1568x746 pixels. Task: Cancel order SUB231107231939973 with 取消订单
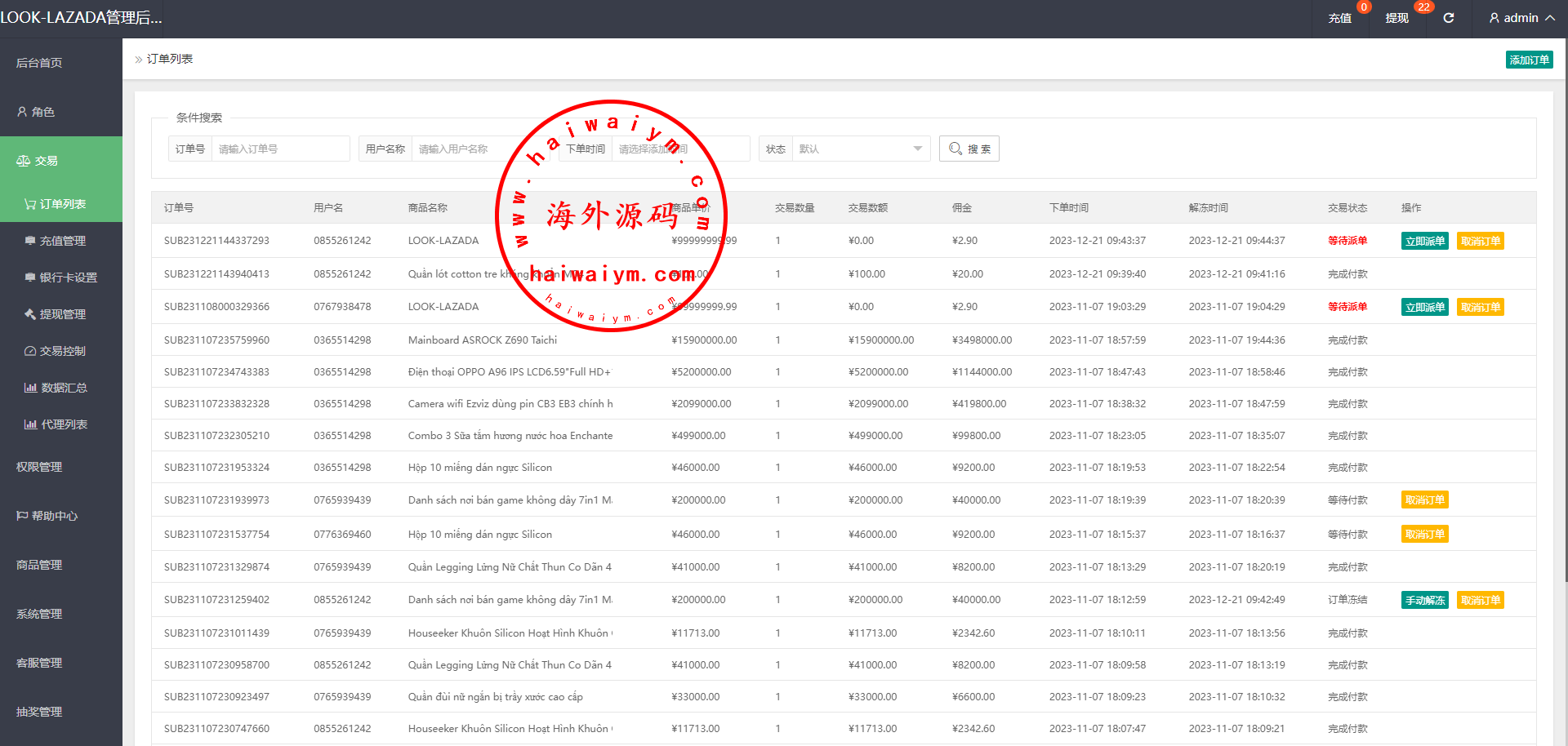click(1424, 500)
